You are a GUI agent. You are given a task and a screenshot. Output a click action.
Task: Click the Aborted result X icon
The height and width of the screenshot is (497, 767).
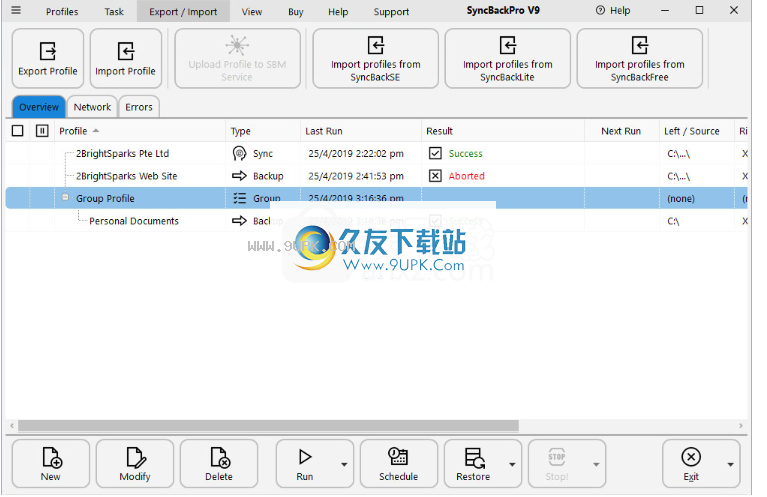pos(435,176)
